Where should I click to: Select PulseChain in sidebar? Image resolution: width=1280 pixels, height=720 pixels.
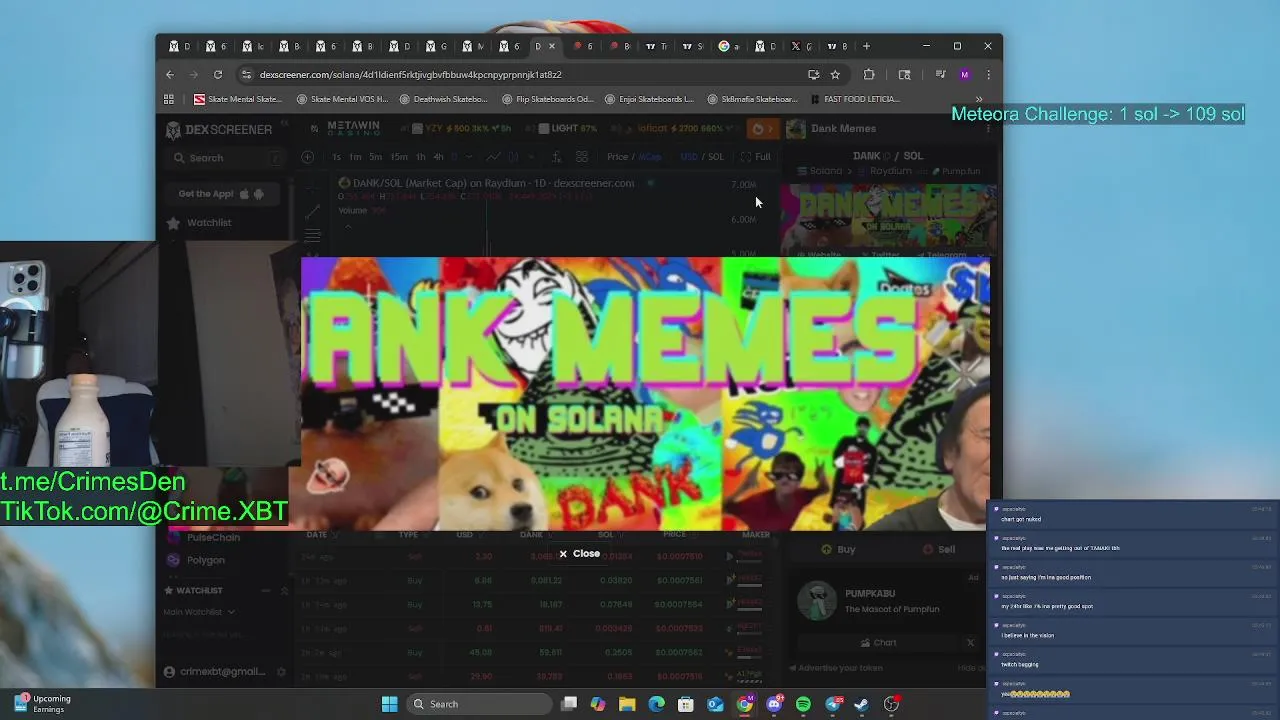213,537
